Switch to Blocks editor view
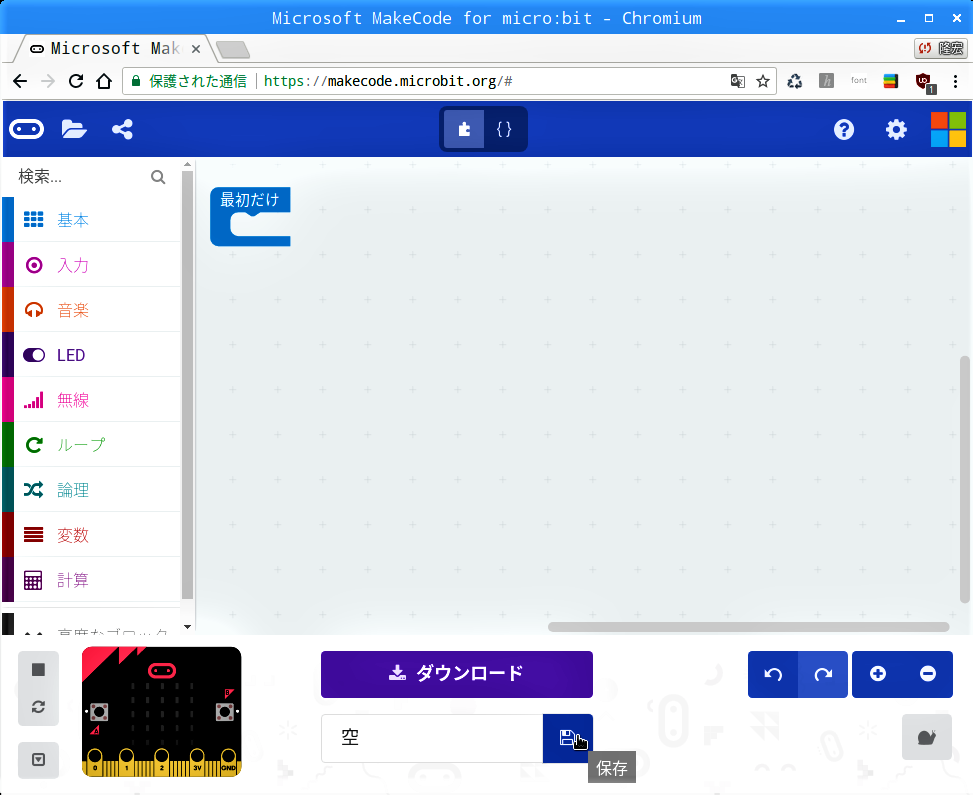Screen dimensions: 973x795 tap(464, 129)
